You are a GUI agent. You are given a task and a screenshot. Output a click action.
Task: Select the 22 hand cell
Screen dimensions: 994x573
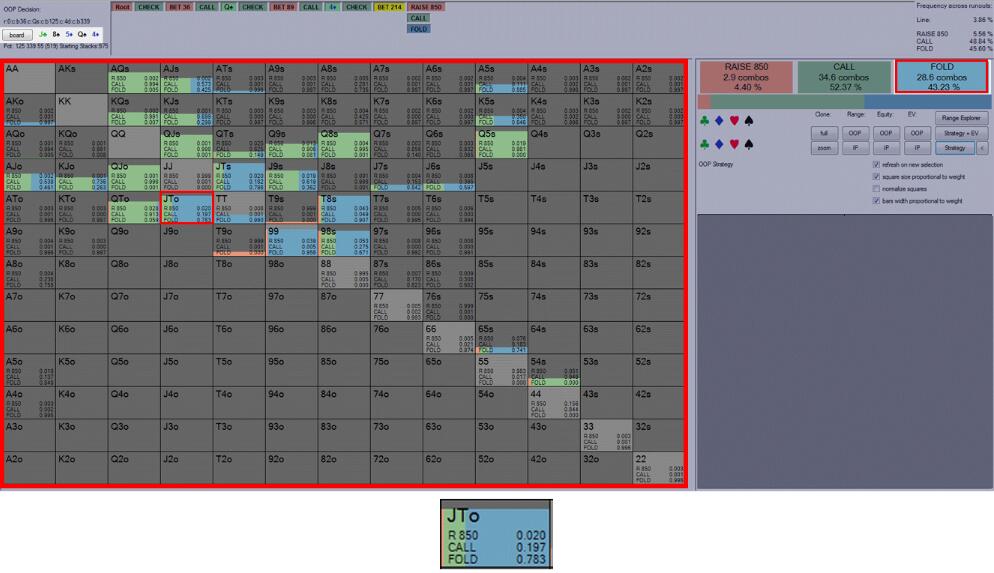tap(659, 468)
